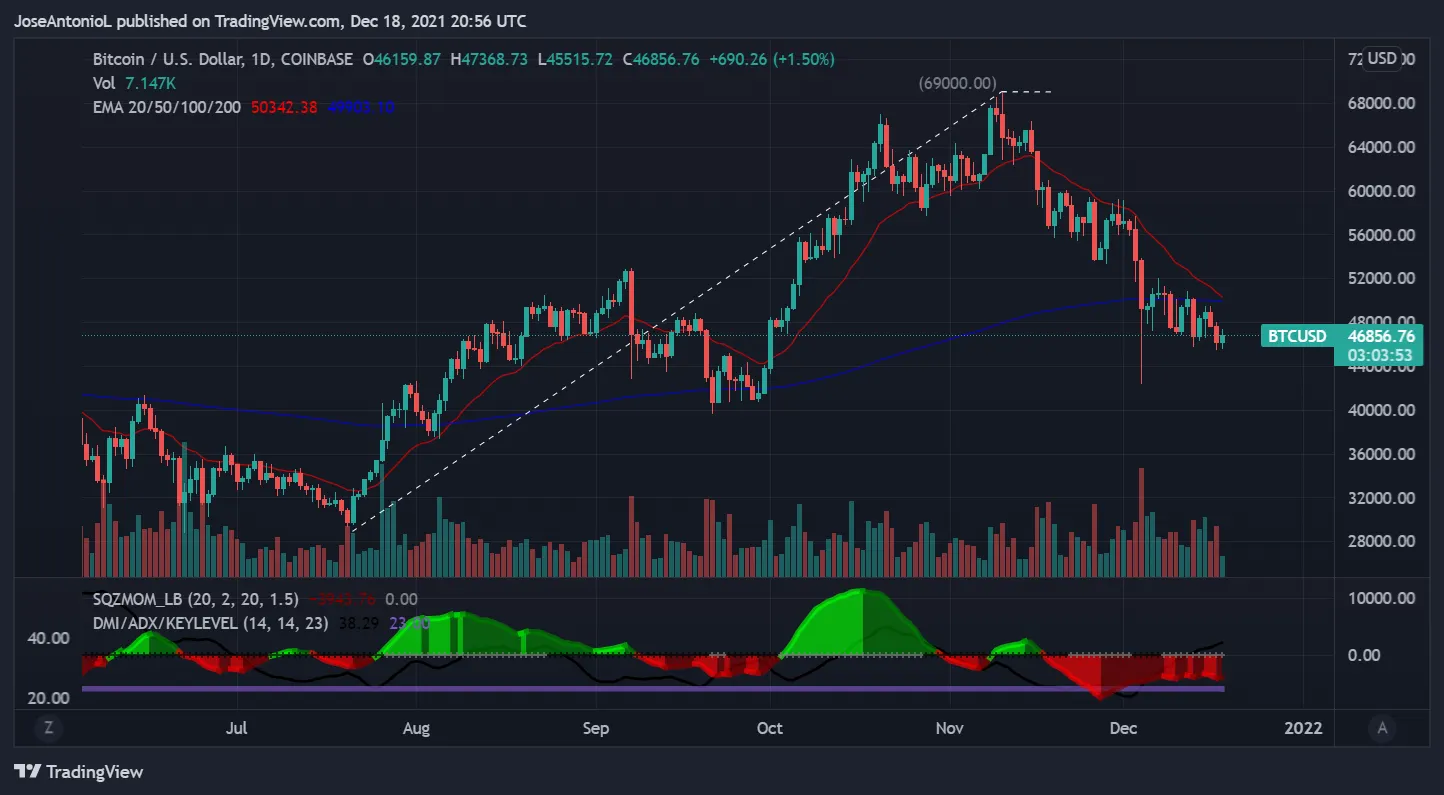Click the 36000.00 price axis label
The width and height of the screenshot is (1444, 795).
pos(1380,454)
